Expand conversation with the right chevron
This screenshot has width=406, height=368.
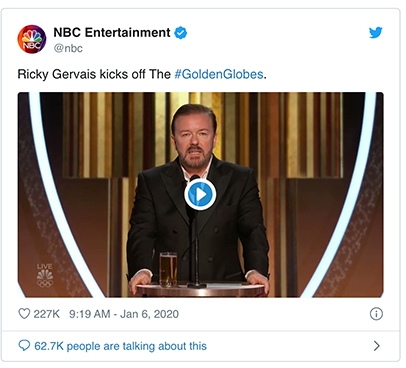[x=377, y=346]
